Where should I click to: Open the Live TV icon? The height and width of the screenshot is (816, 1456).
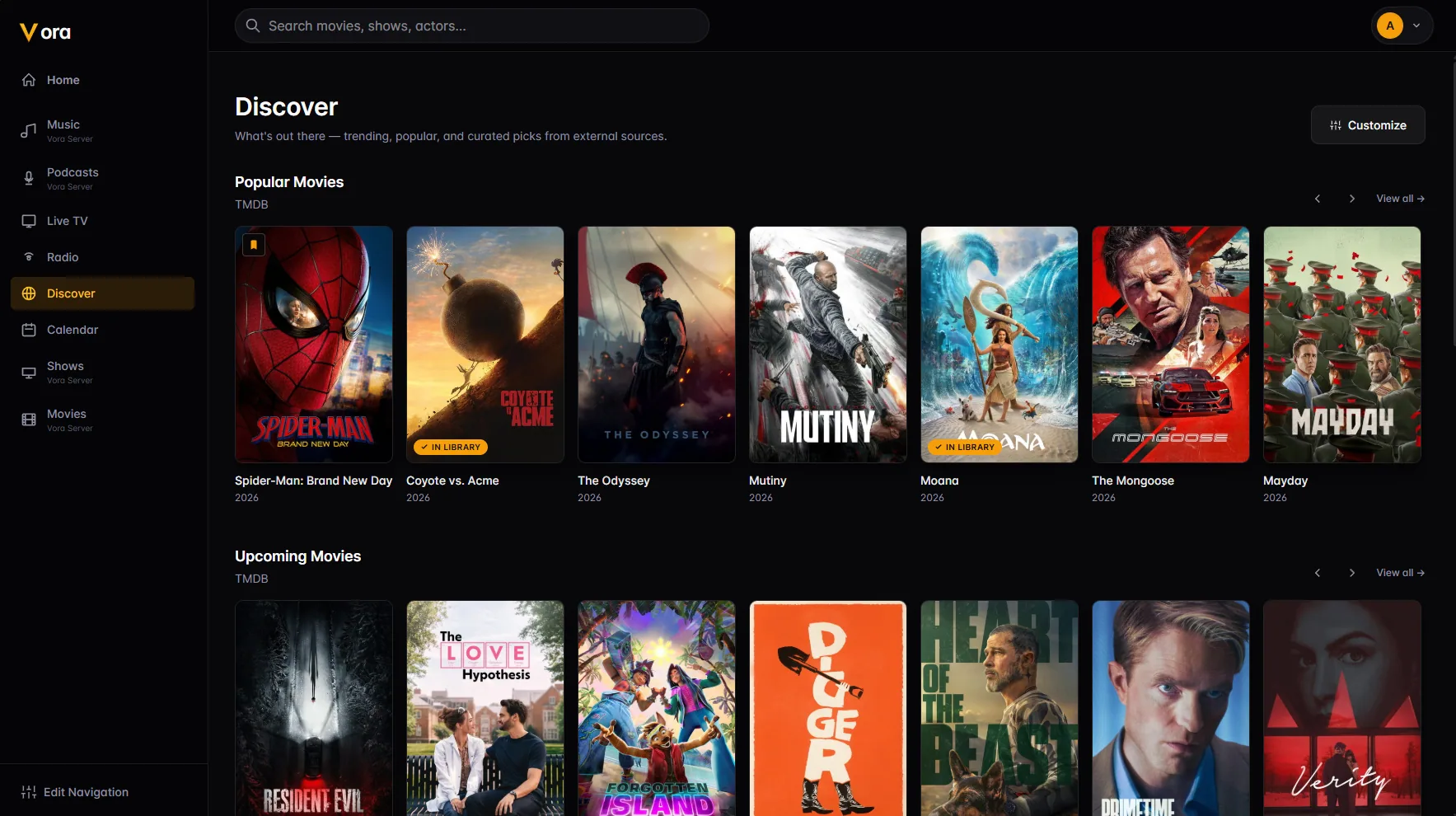[x=29, y=221]
